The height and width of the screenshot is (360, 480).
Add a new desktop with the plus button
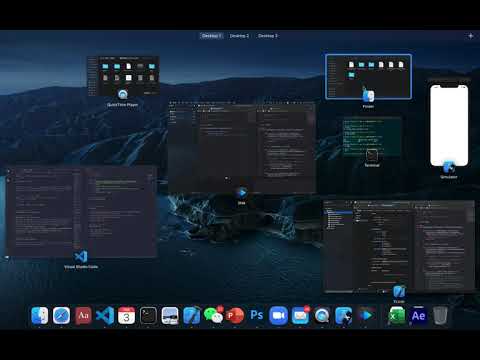point(471,36)
